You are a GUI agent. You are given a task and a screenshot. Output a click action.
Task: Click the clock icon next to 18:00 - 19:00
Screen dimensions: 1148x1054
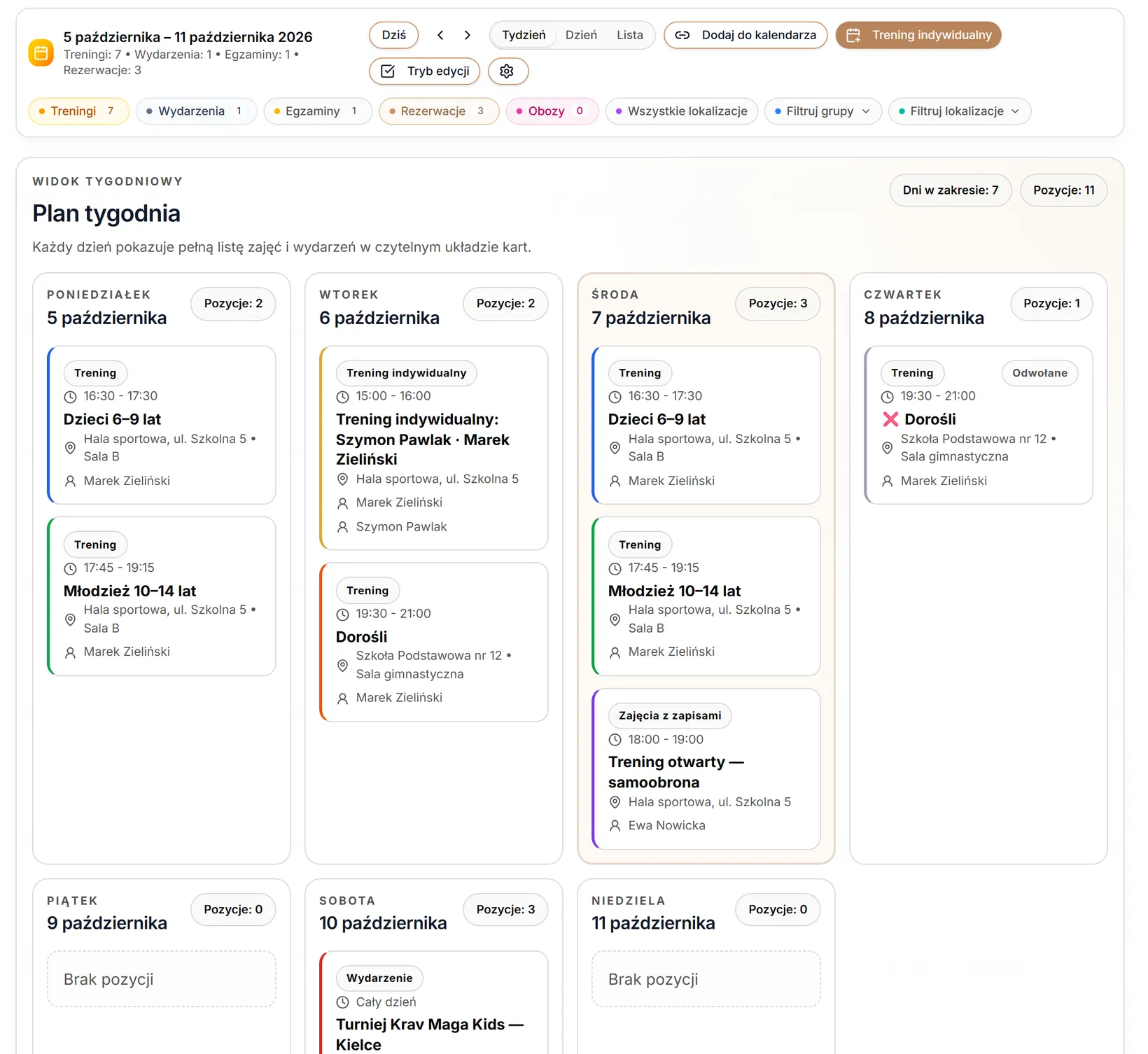point(615,740)
